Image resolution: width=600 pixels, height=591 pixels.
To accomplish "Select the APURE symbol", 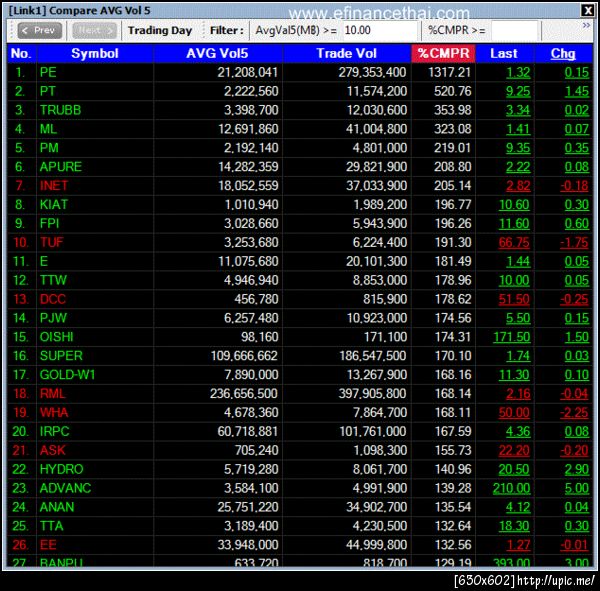I will tap(61, 167).
